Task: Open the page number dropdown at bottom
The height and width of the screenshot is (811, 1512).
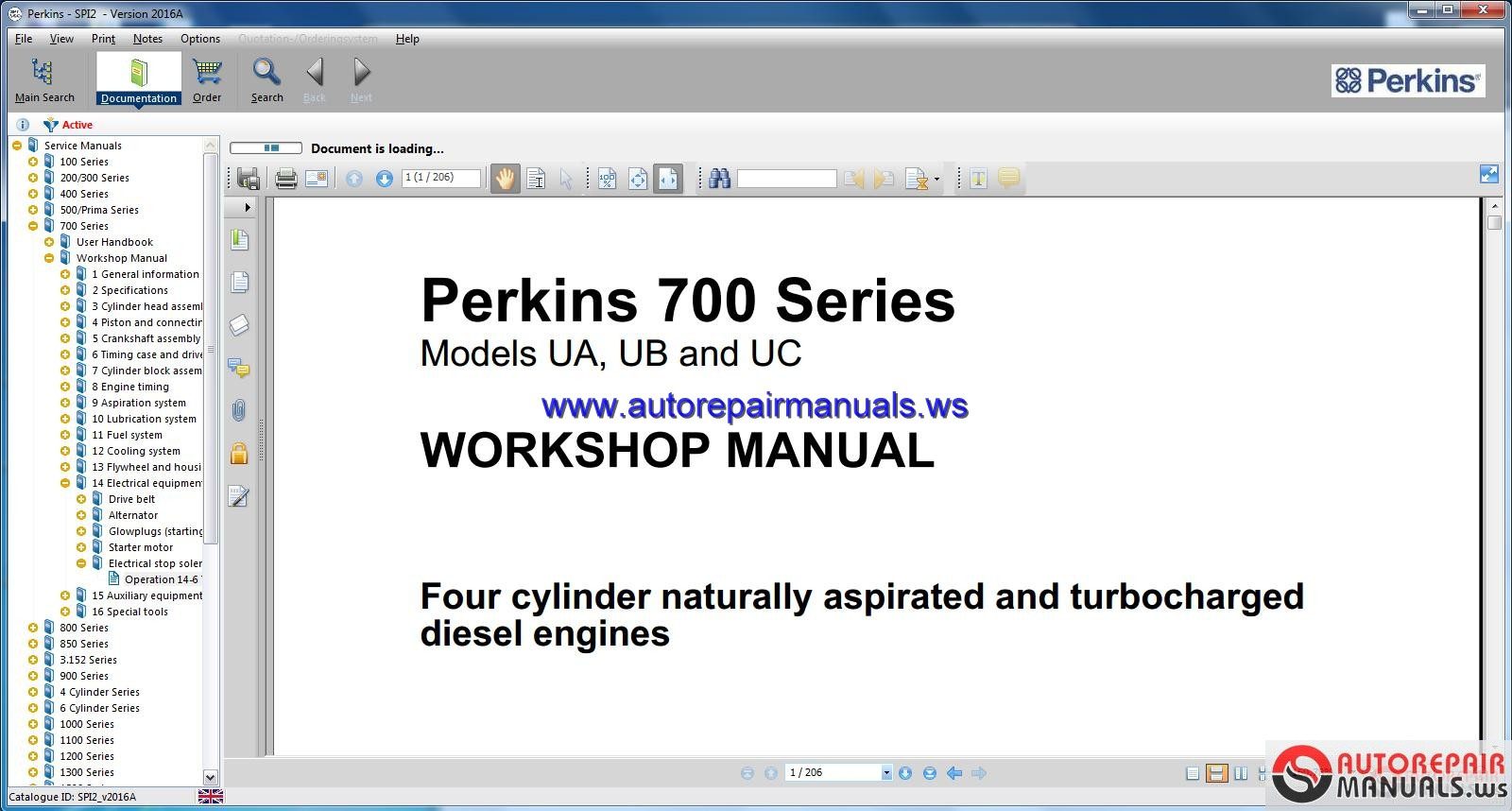Action: (886, 773)
